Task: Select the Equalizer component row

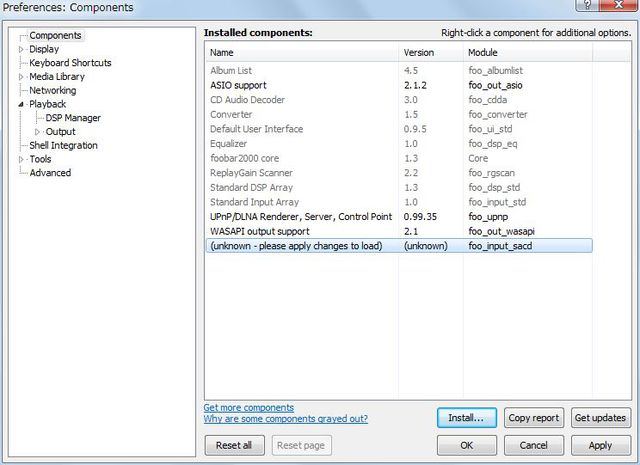Action: [x=399, y=144]
